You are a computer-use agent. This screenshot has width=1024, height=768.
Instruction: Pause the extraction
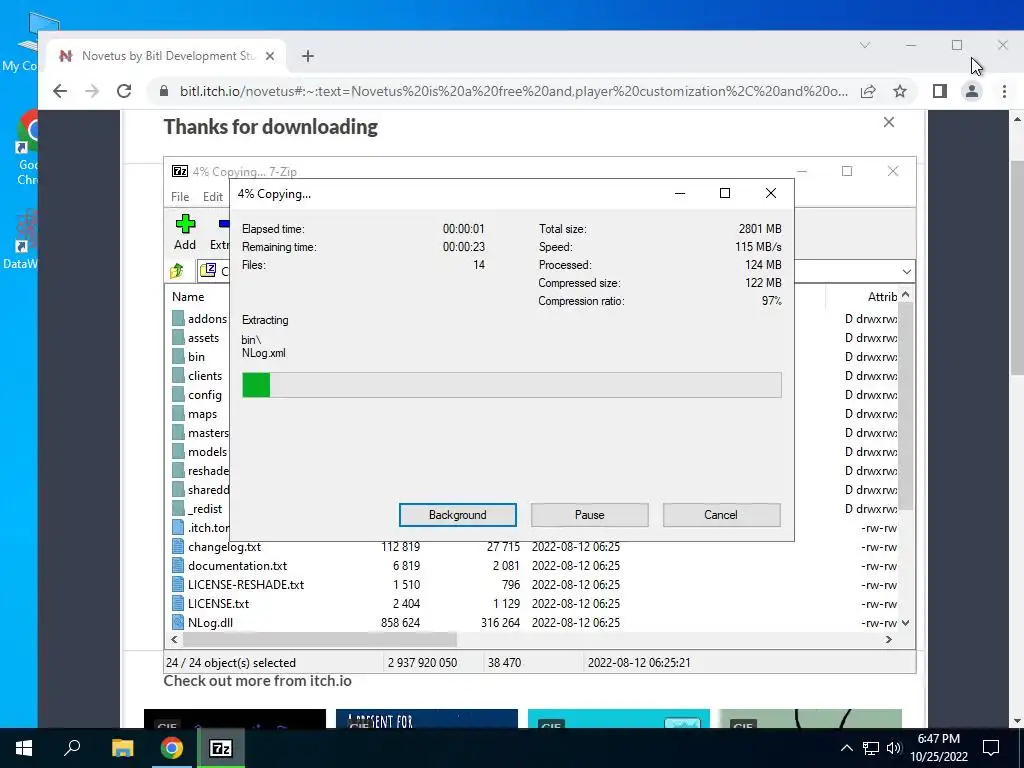(x=590, y=515)
